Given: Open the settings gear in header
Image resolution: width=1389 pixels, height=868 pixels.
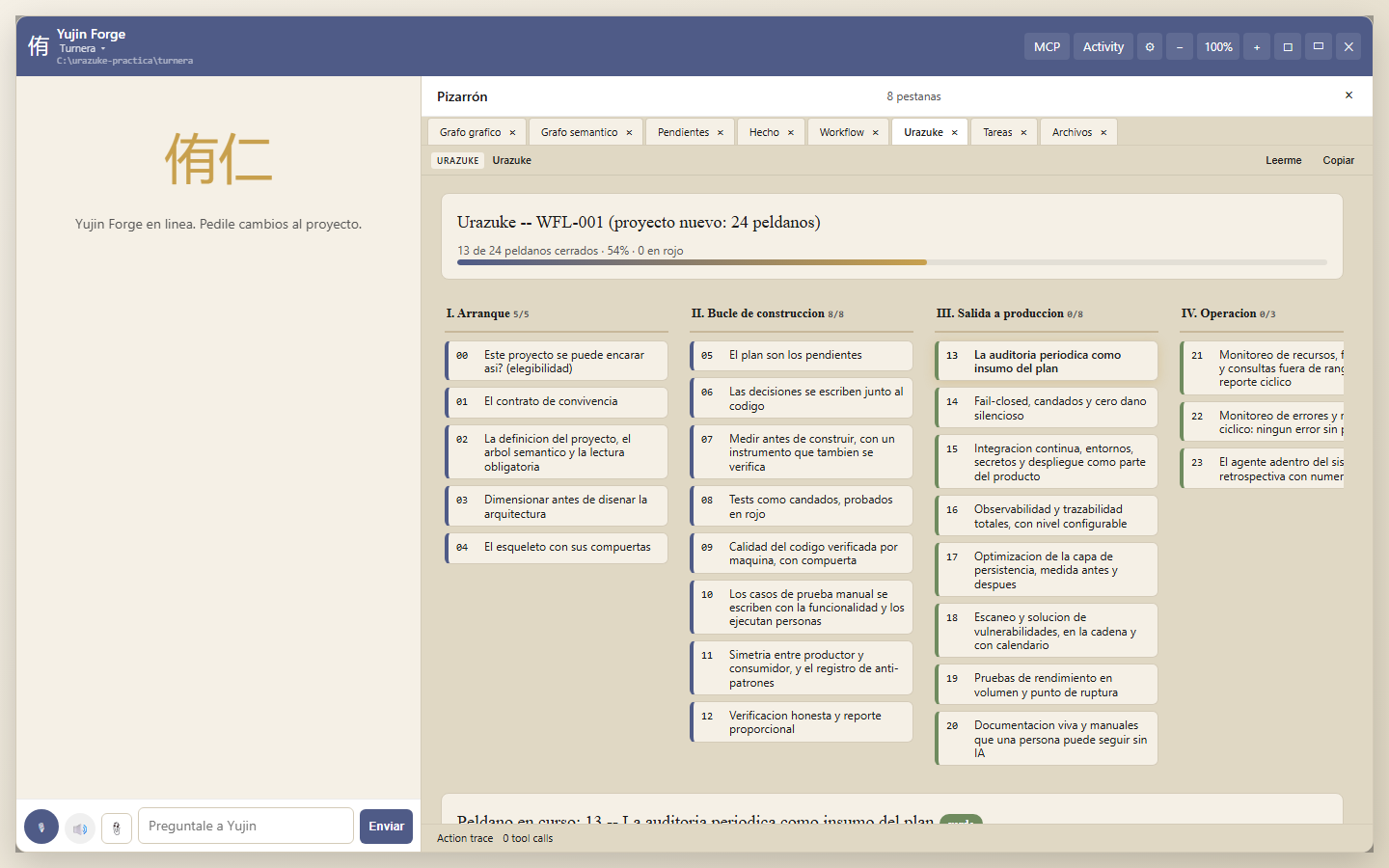Looking at the screenshot, I should 1150,46.
